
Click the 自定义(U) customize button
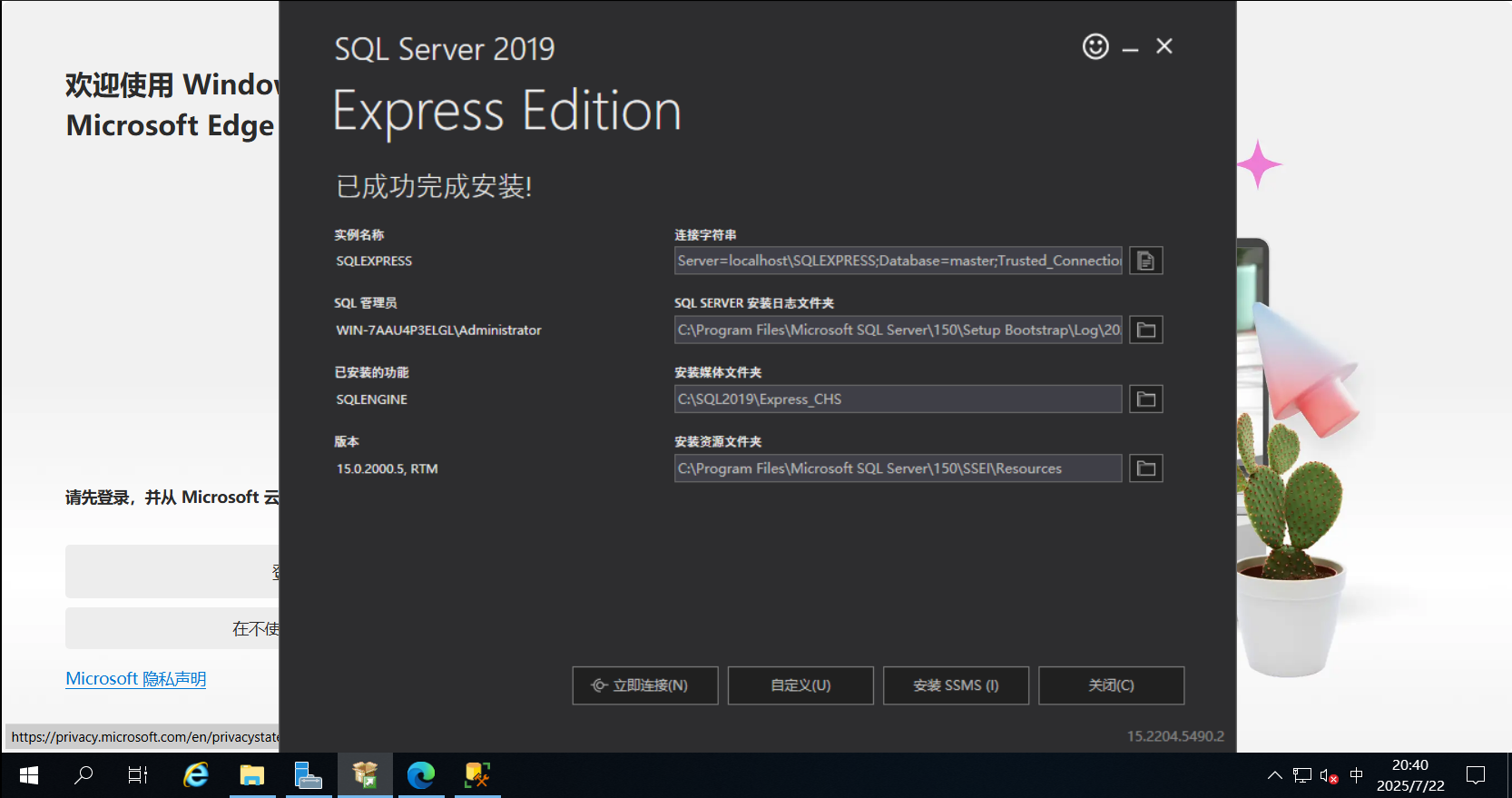tap(800, 685)
